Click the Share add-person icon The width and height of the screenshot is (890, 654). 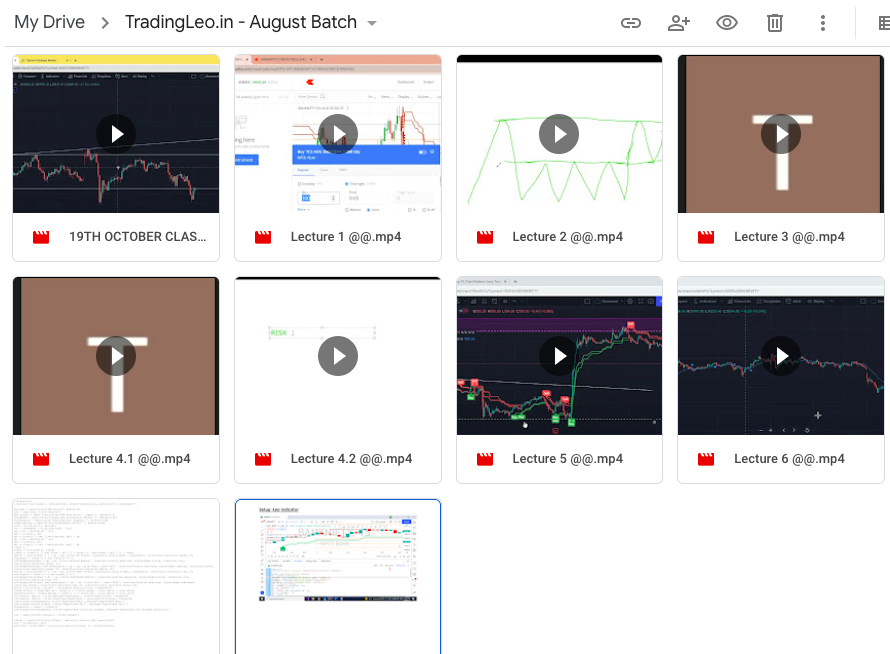[x=679, y=23]
